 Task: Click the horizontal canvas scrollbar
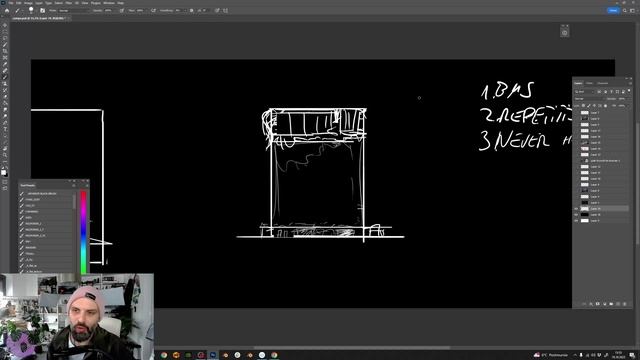351,348
